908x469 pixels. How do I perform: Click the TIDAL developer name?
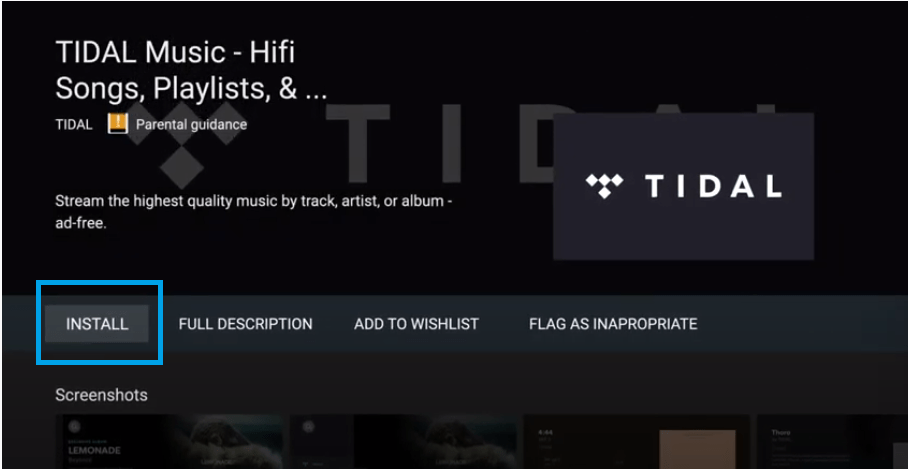point(74,124)
